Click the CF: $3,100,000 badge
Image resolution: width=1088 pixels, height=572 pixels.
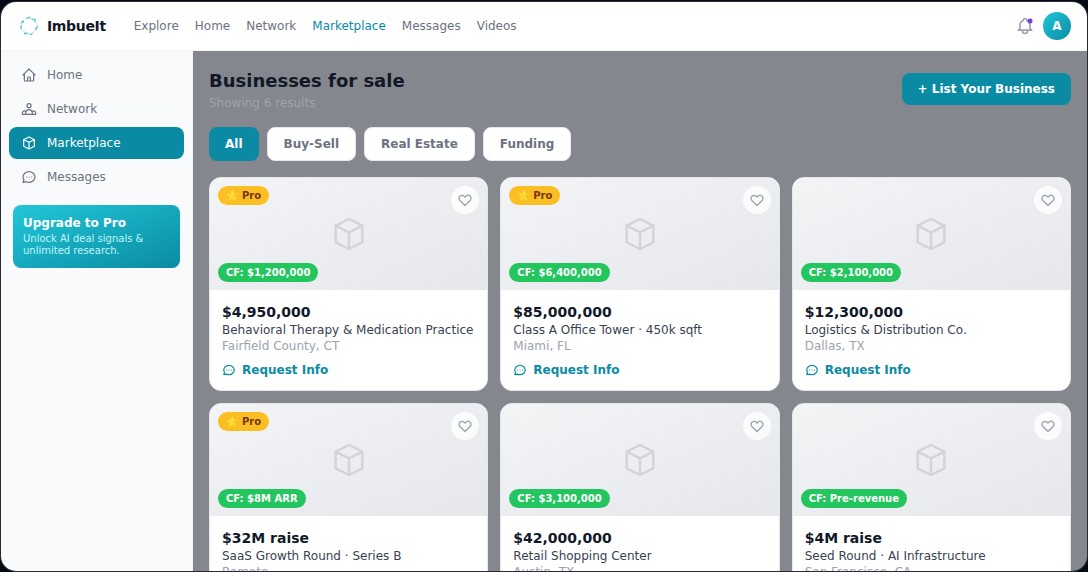[559, 498]
